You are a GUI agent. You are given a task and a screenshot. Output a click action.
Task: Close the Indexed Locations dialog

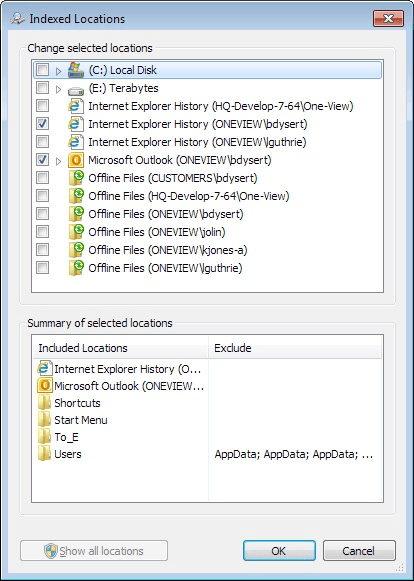coord(388,19)
